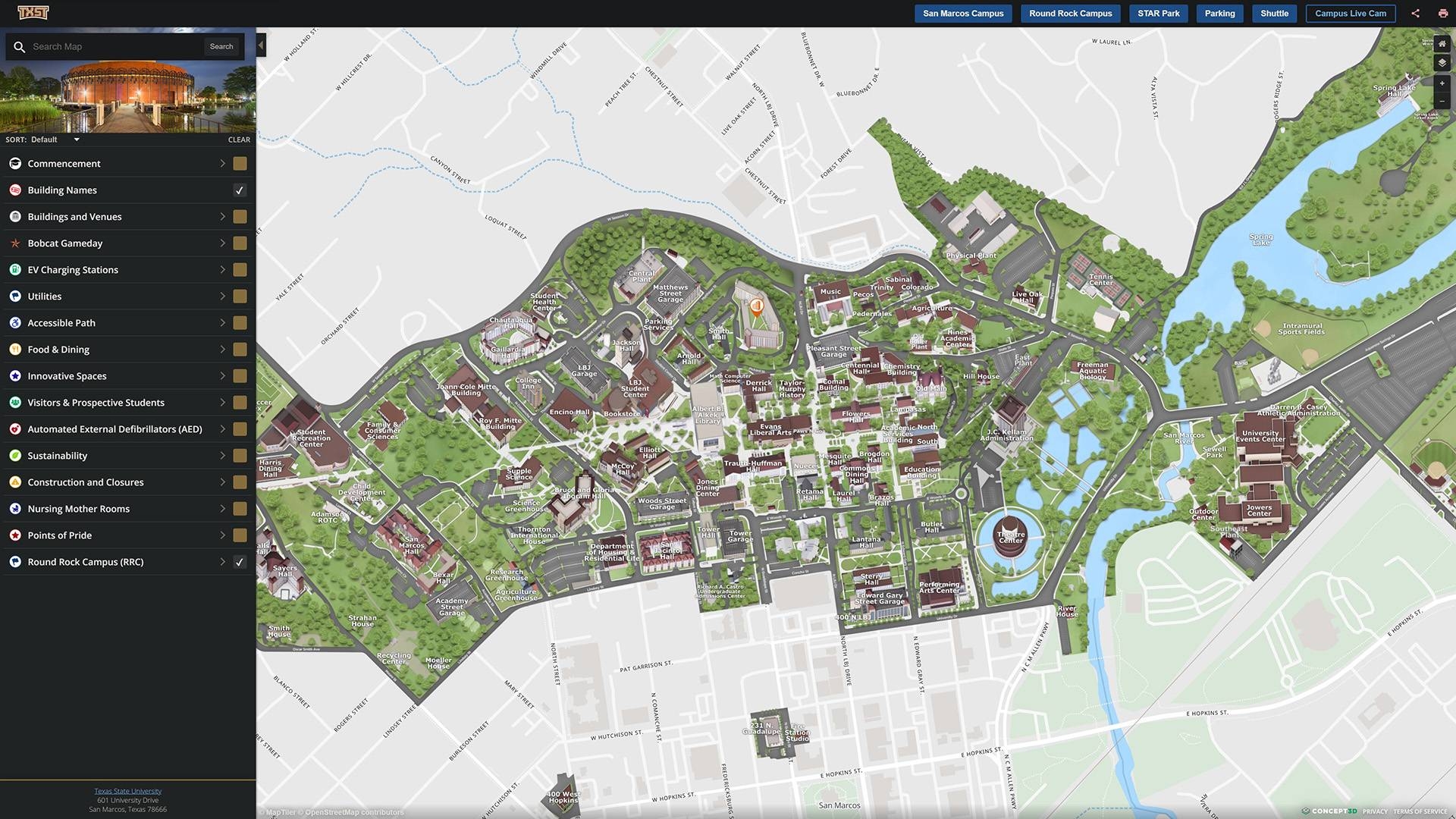Click the search magnifier icon in the sidebar
This screenshot has width=1456, height=819.
[20, 46]
